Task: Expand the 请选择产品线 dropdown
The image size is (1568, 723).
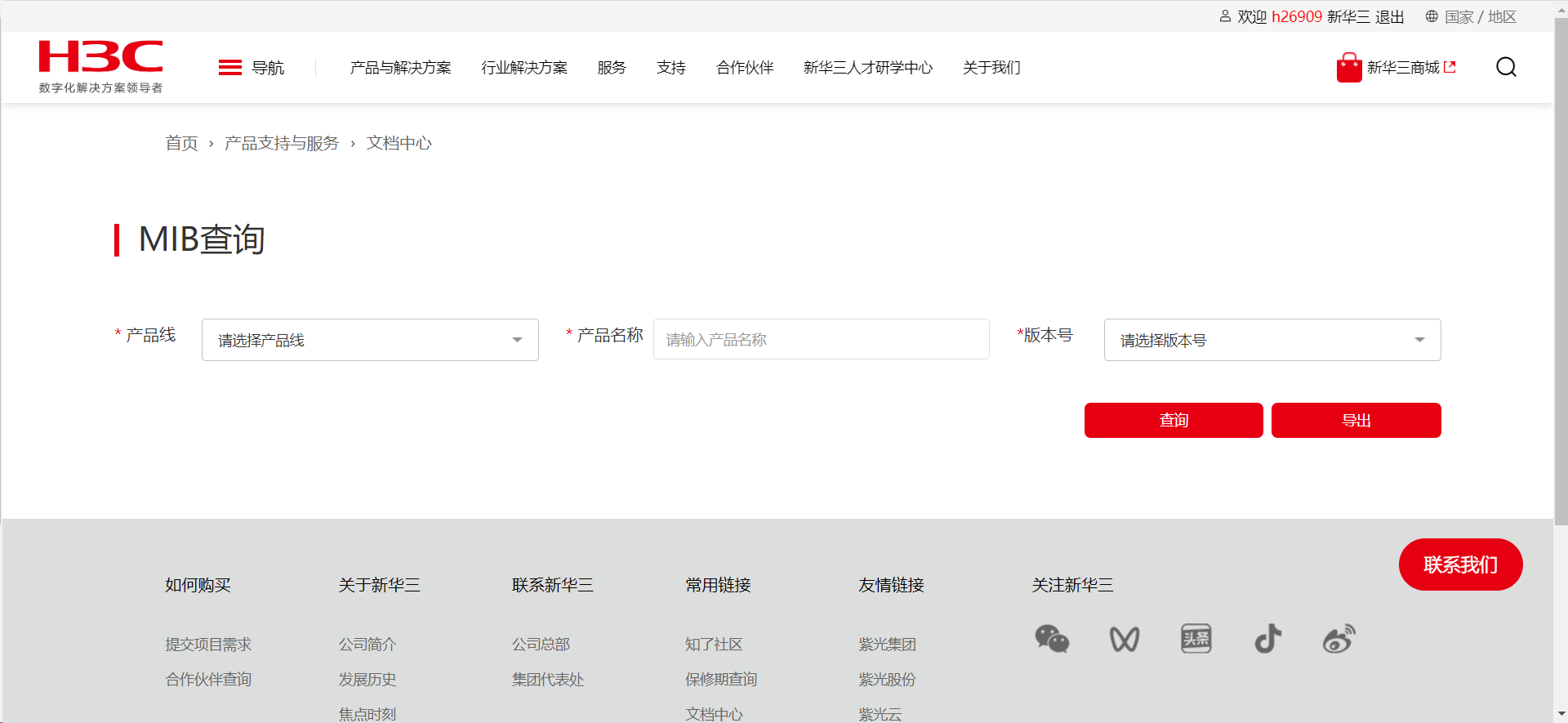Action: click(x=370, y=340)
